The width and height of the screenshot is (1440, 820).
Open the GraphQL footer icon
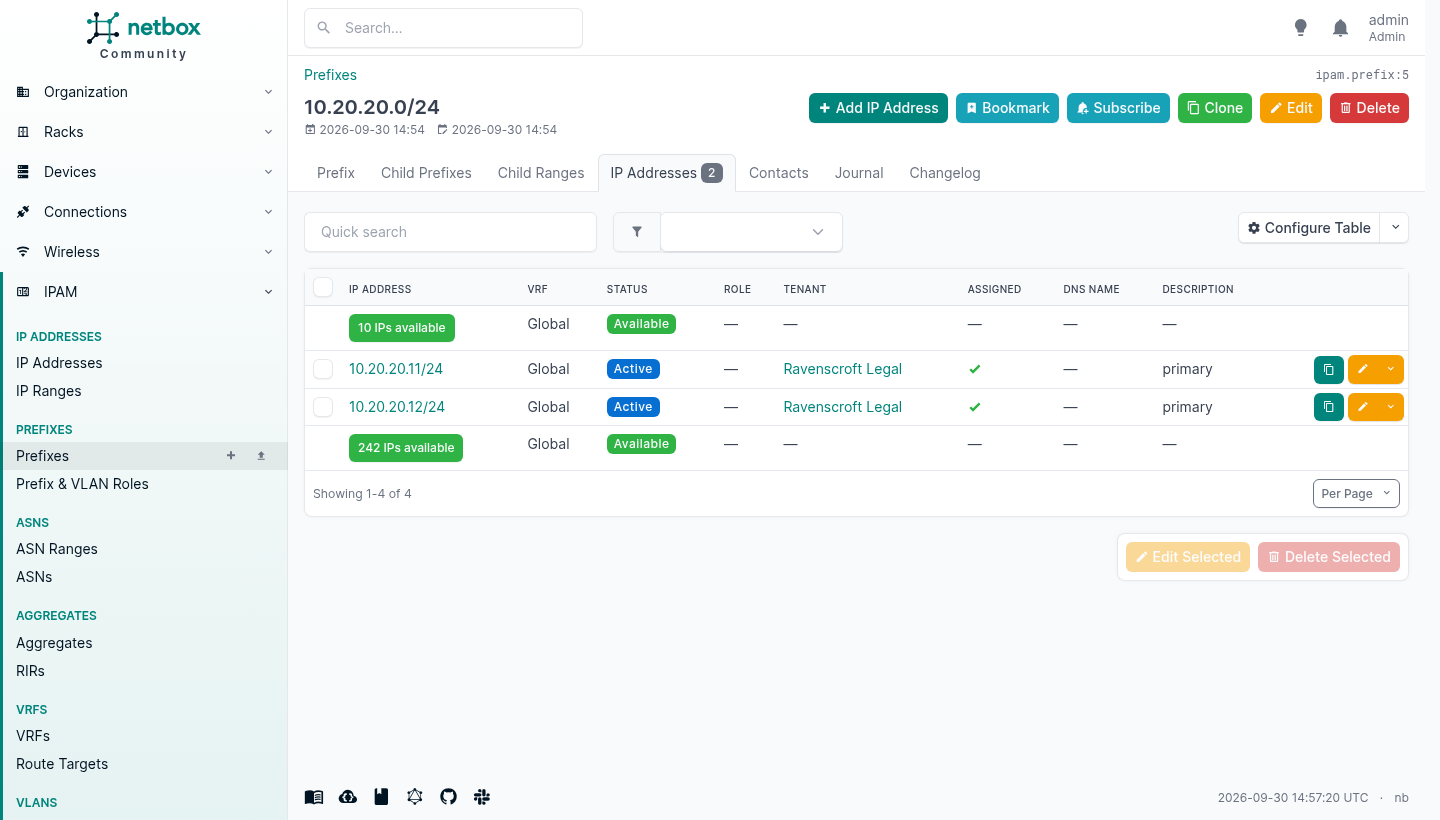pos(415,797)
